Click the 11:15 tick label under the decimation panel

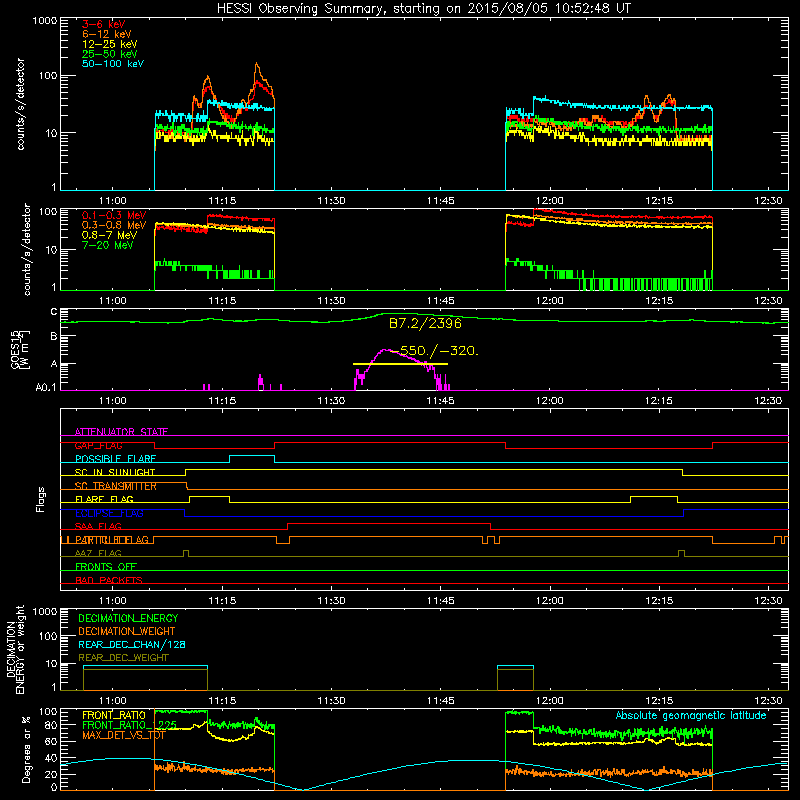coord(222,701)
